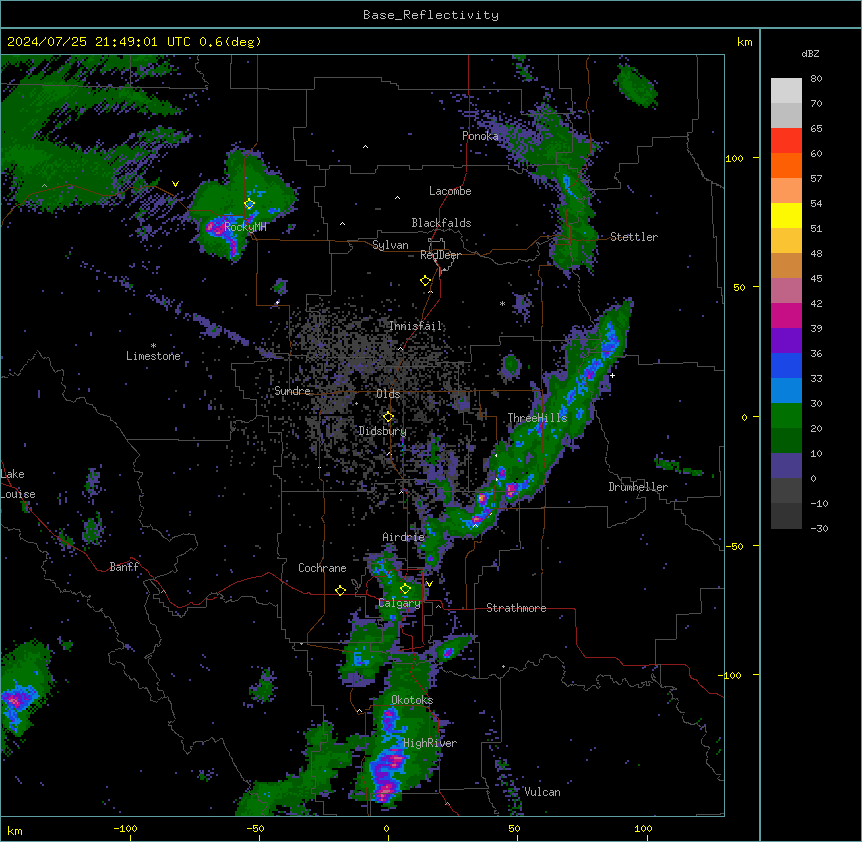Click the Limestone label

click(x=153, y=356)
